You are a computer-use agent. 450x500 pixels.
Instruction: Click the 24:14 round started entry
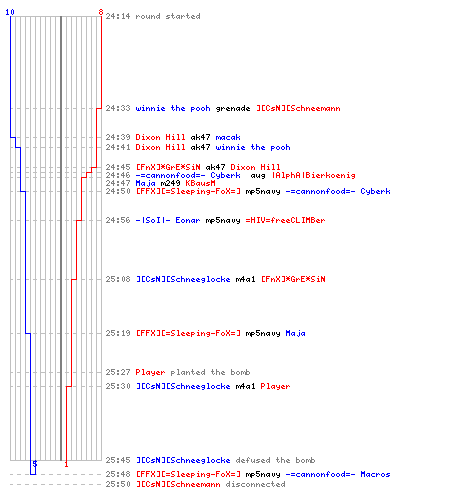click(153, 16)
